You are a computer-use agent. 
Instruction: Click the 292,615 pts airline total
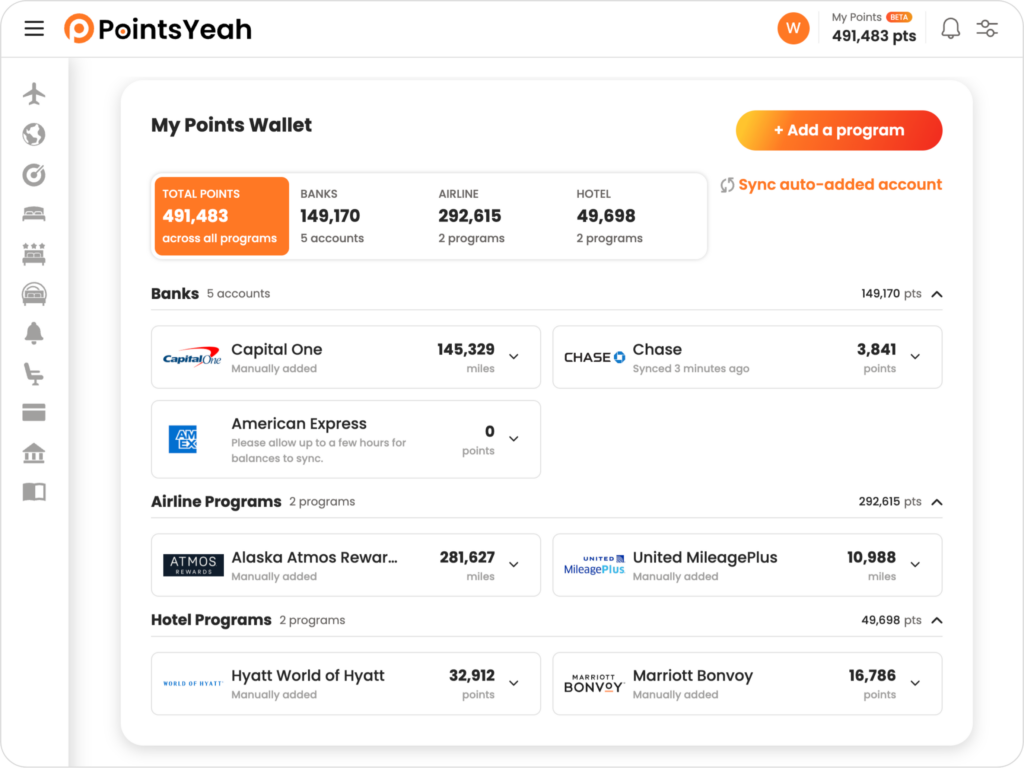[889, 502]
